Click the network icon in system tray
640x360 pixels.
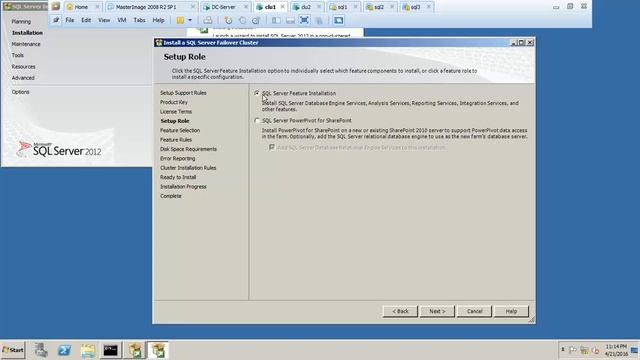pos(584,350)
